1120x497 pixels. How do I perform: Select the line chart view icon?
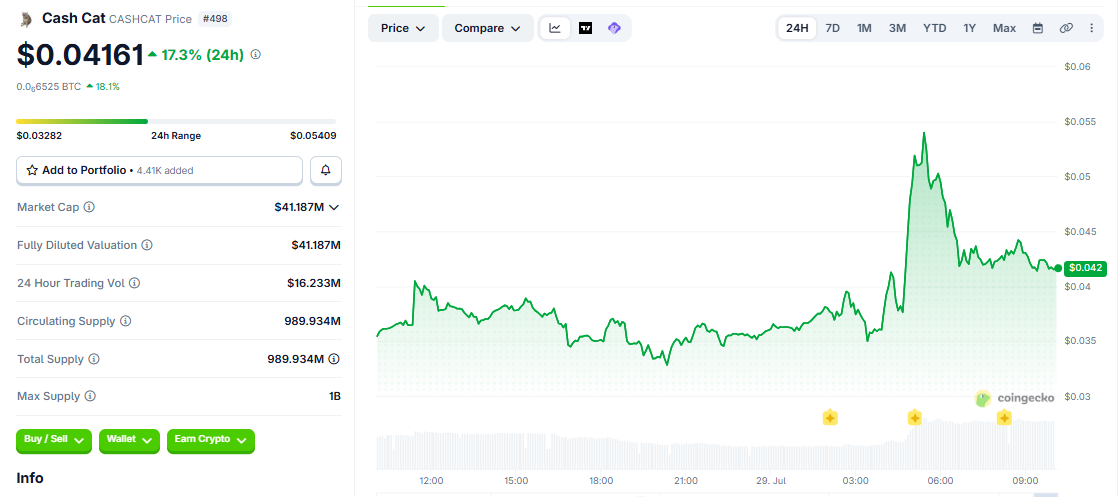[x=555, y=29]
